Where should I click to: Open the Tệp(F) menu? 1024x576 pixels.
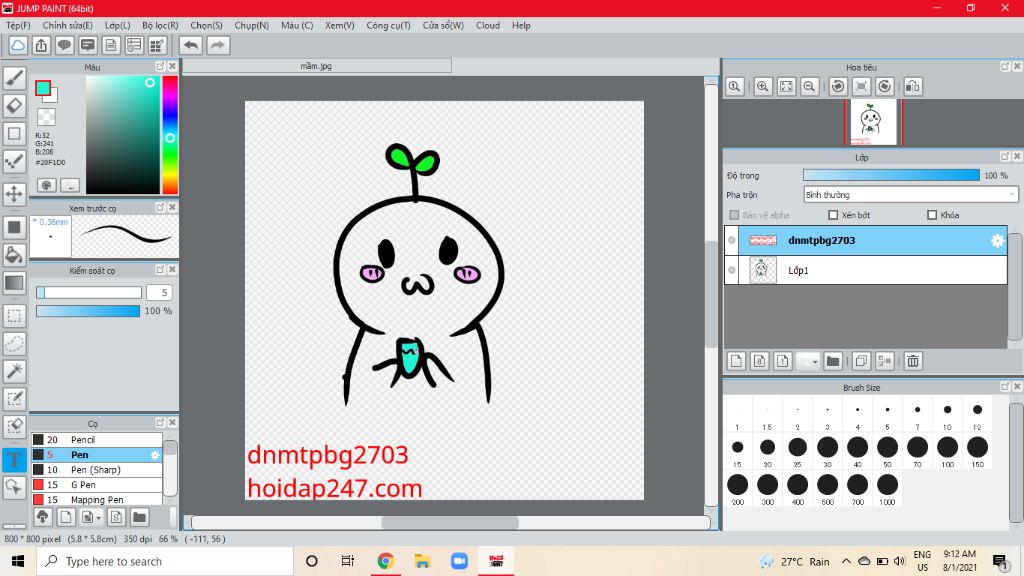click(18, 25)
